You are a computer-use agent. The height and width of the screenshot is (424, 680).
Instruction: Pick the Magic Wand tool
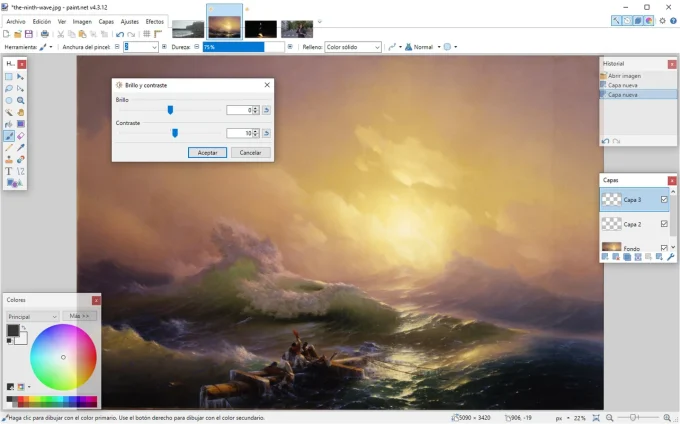point(9,112)
